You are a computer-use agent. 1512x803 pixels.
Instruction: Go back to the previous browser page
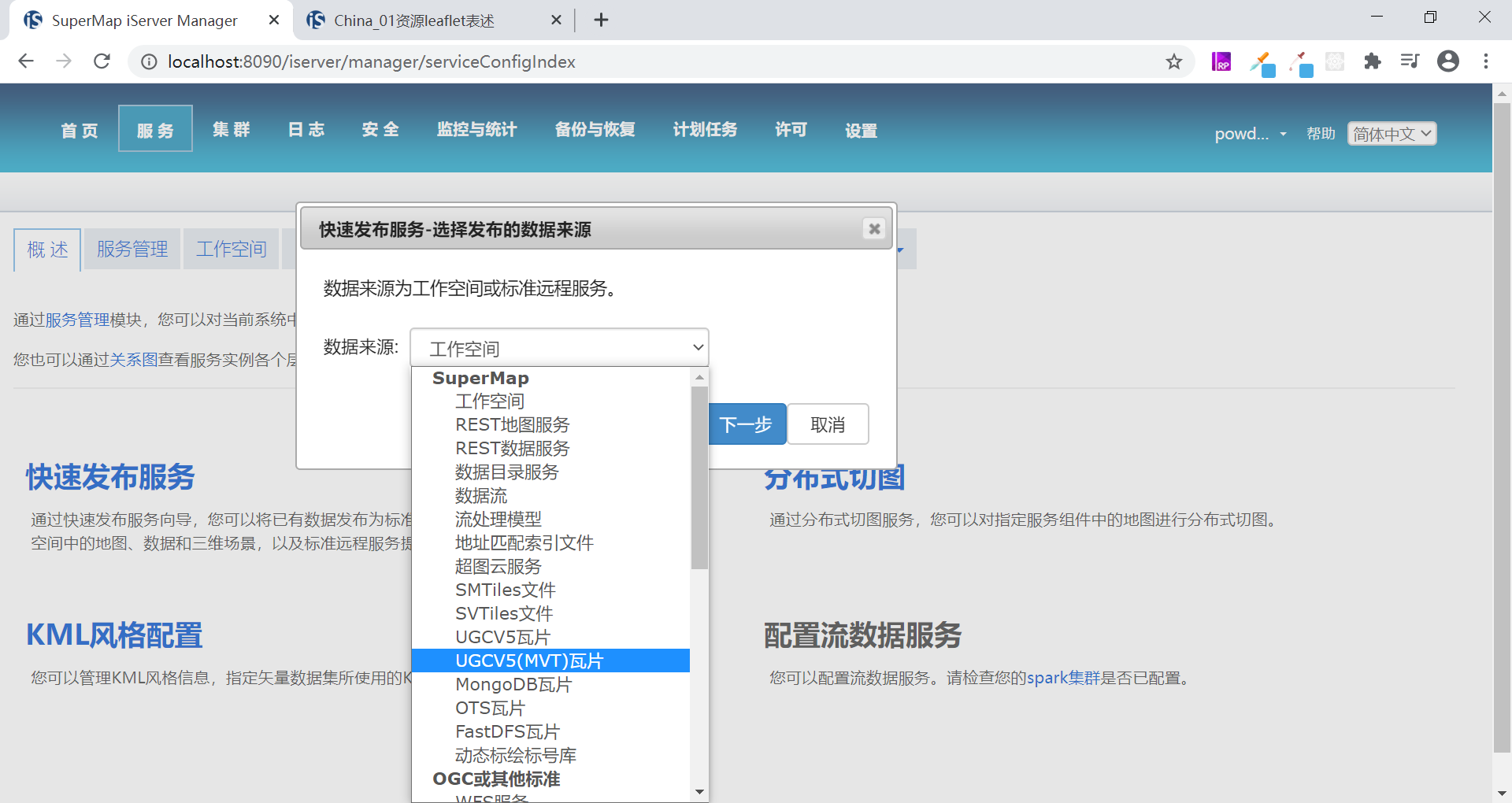[26, 61]
